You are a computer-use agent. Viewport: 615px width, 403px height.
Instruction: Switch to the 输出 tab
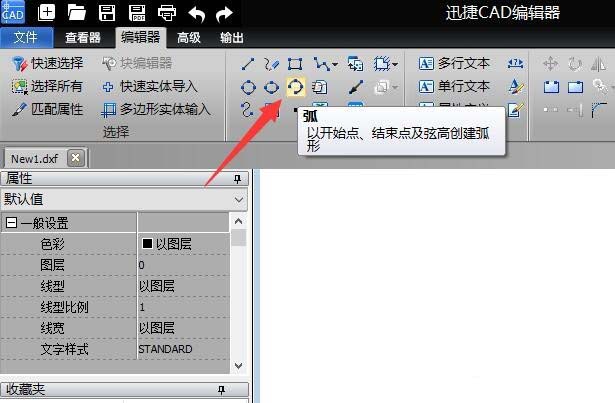(231, 38)
